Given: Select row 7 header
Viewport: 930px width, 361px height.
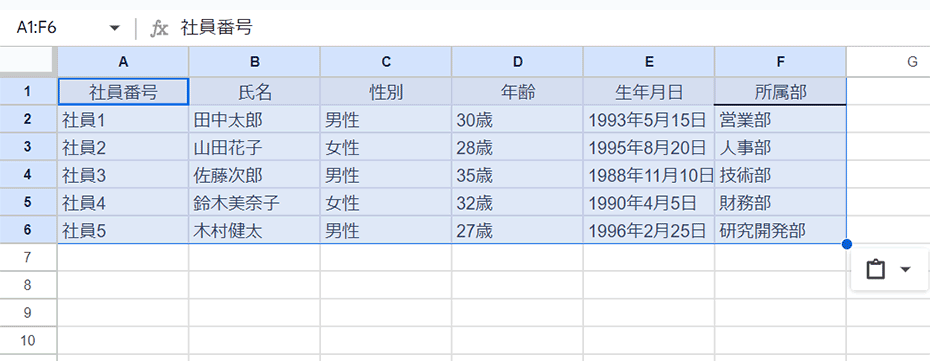Looking at the screenshot, I should [x=28, y=257].
